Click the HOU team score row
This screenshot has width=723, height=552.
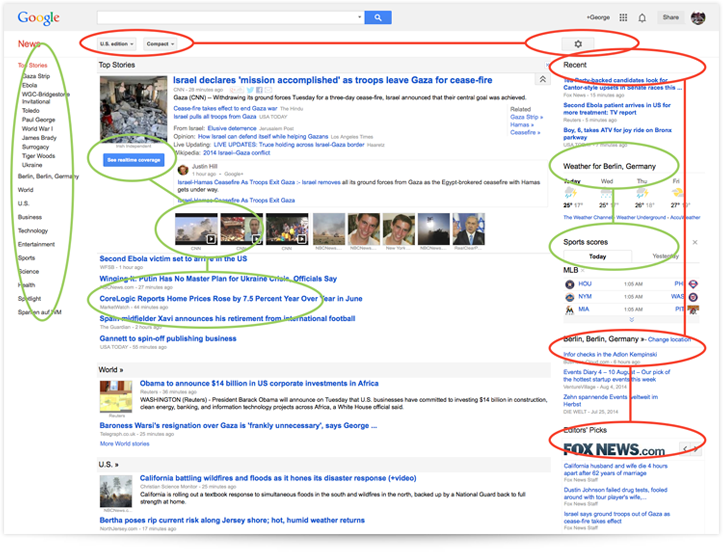[631, 284]
